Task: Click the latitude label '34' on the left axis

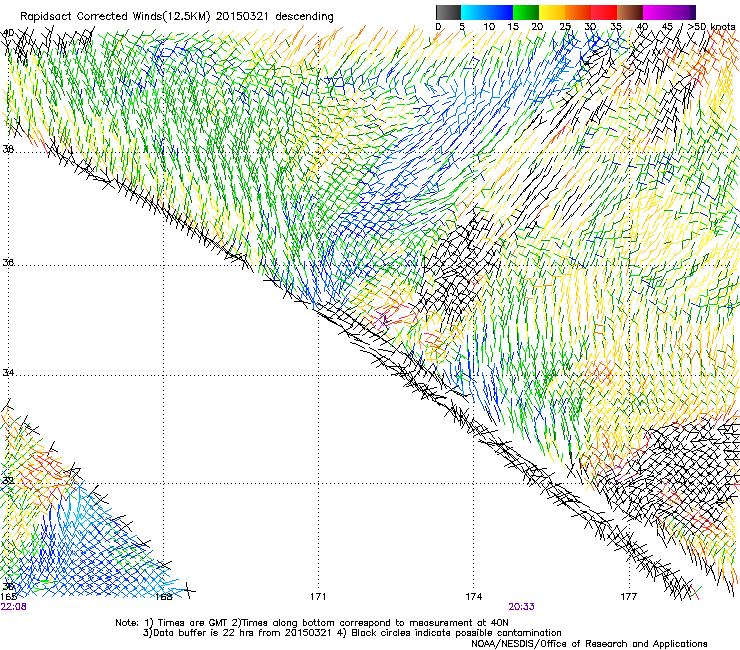Action: tap(8, 372)
